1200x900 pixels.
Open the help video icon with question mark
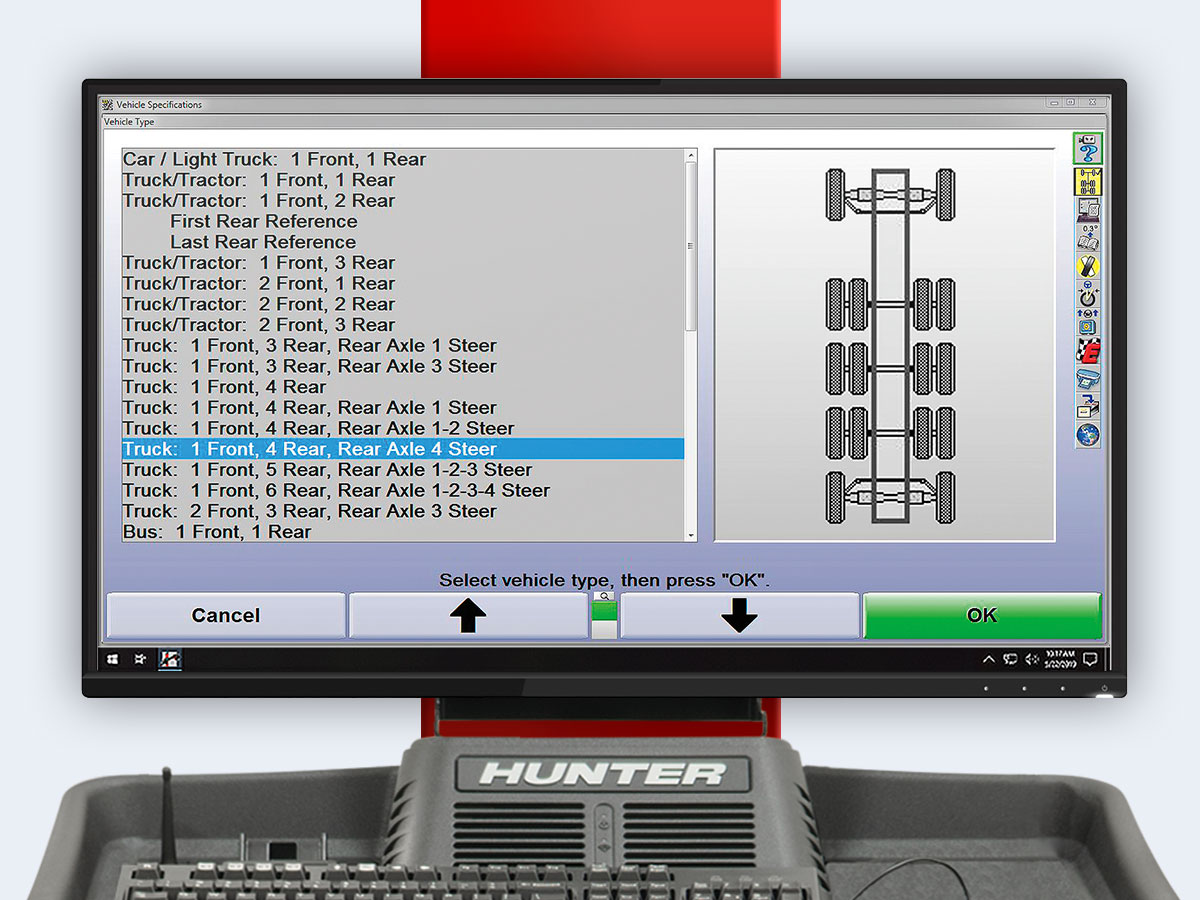click(x=1087, y=149)
